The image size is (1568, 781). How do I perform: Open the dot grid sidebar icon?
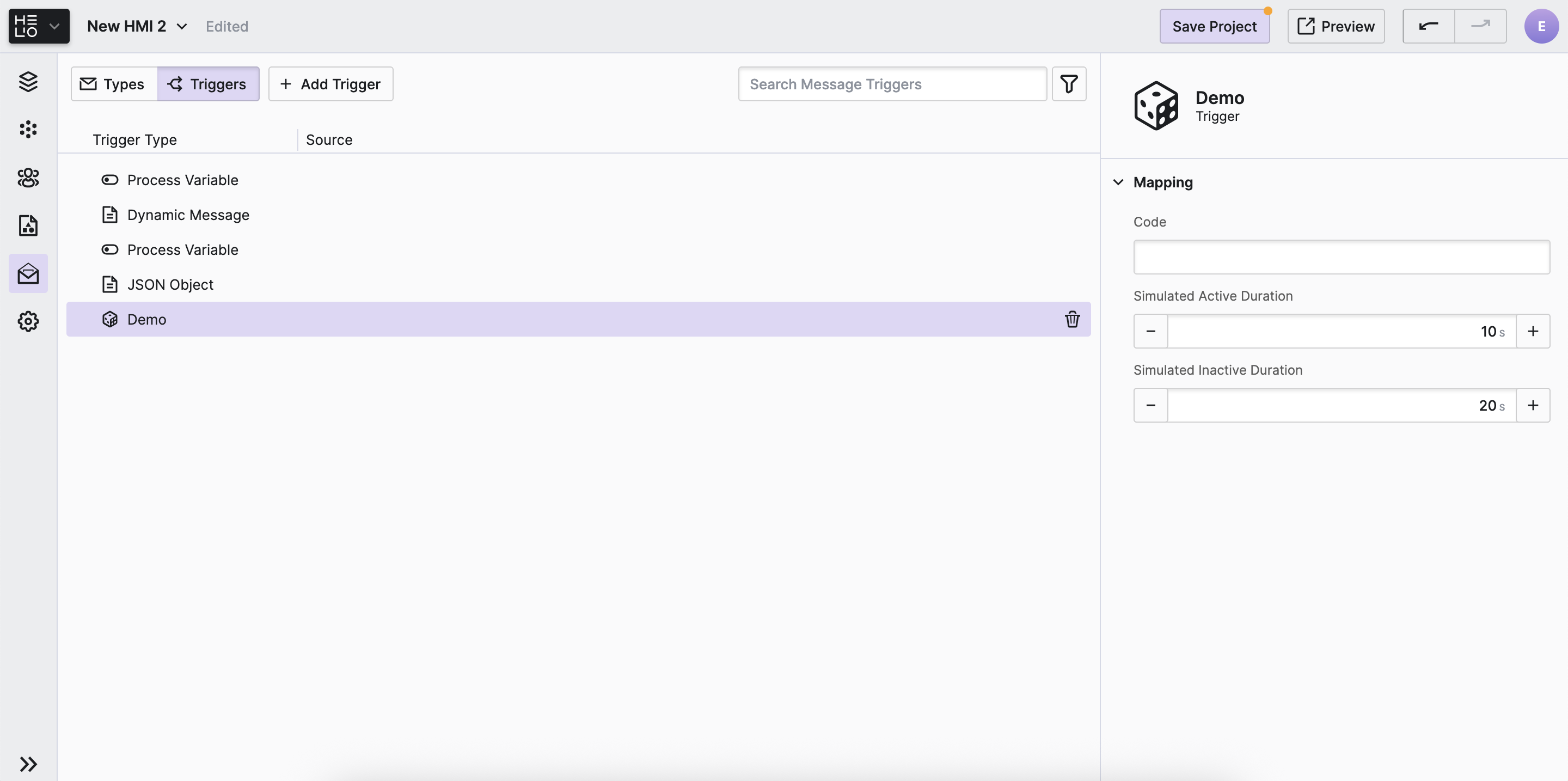(x=28, y=129)
